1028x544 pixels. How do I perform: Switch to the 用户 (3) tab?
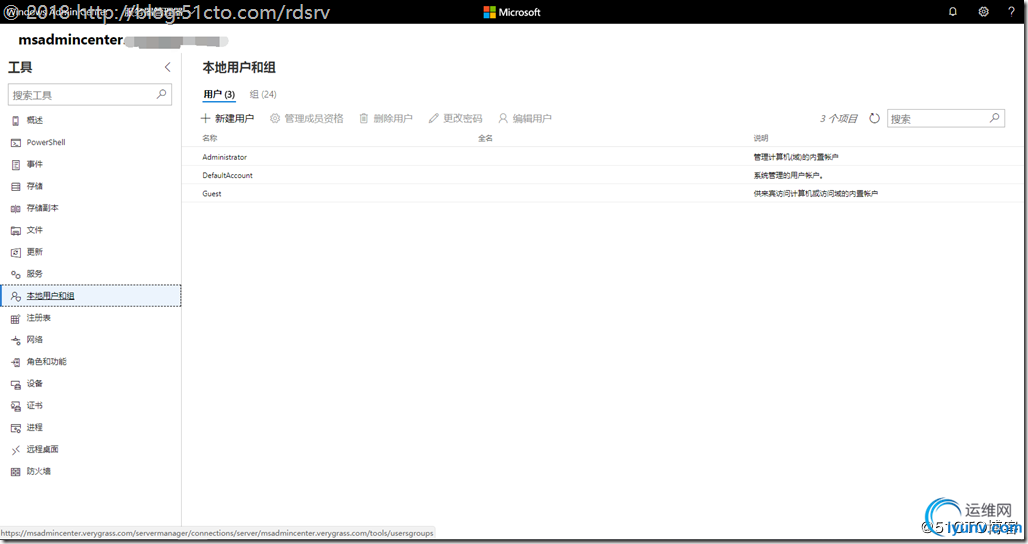219,94
